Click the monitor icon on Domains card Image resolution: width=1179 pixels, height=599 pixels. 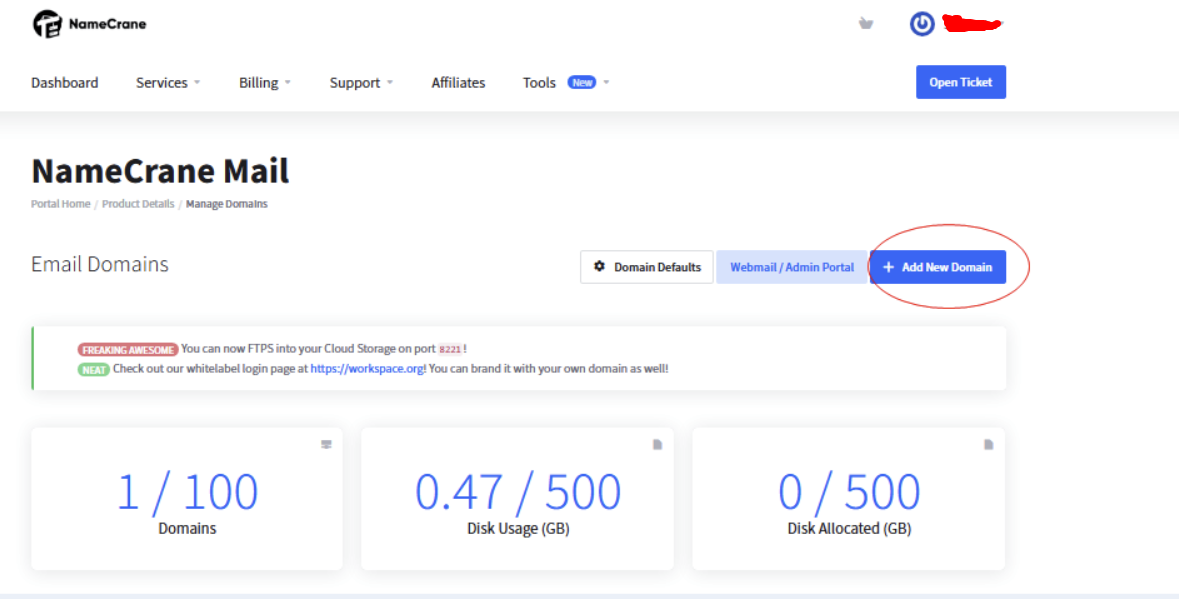click(326, 445)
